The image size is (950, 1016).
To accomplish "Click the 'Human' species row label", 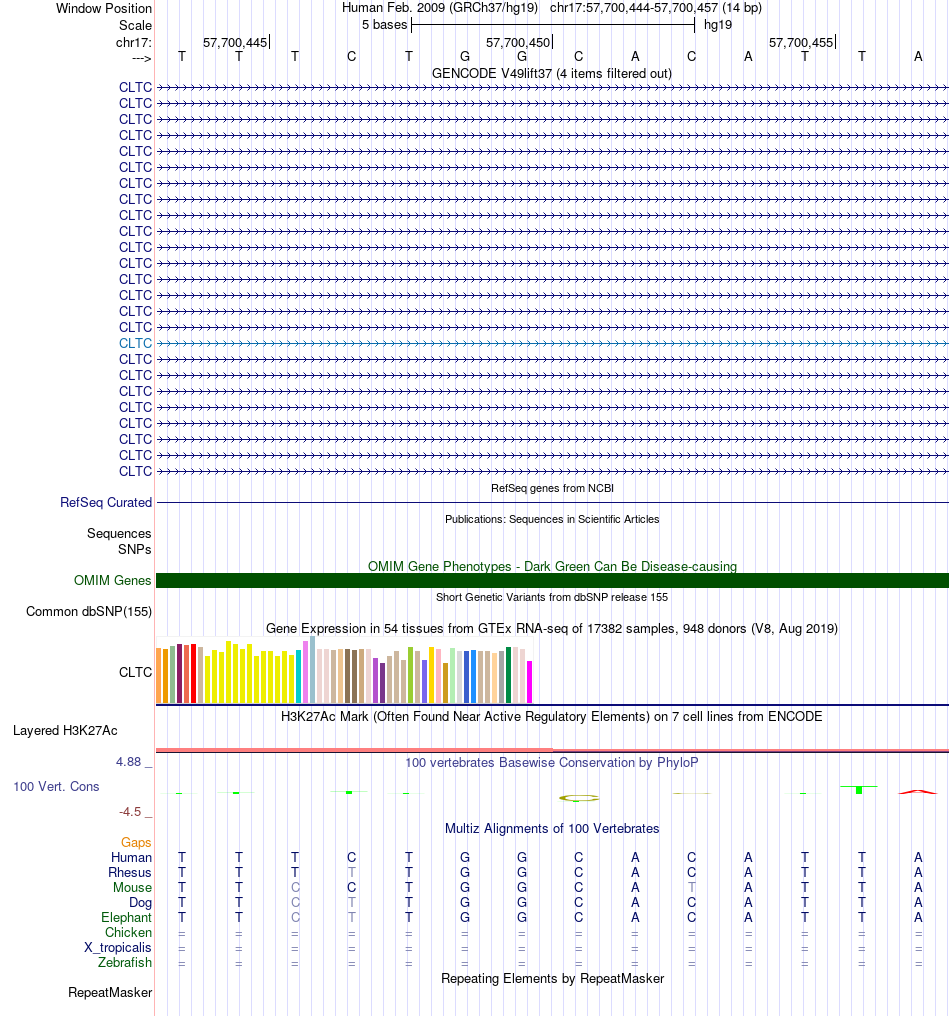I will pyautogui.click(x=132, y=857).
